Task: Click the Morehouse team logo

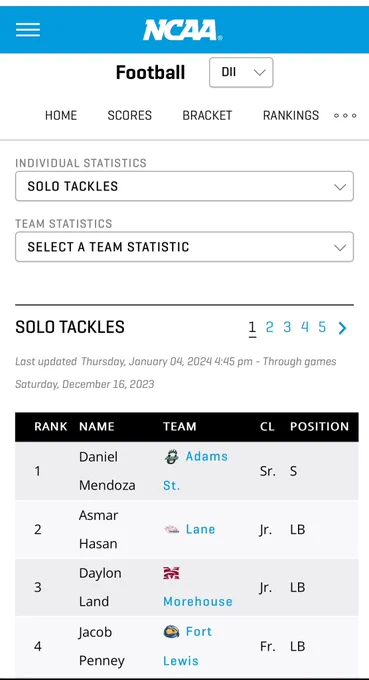Action: (171, 573)
